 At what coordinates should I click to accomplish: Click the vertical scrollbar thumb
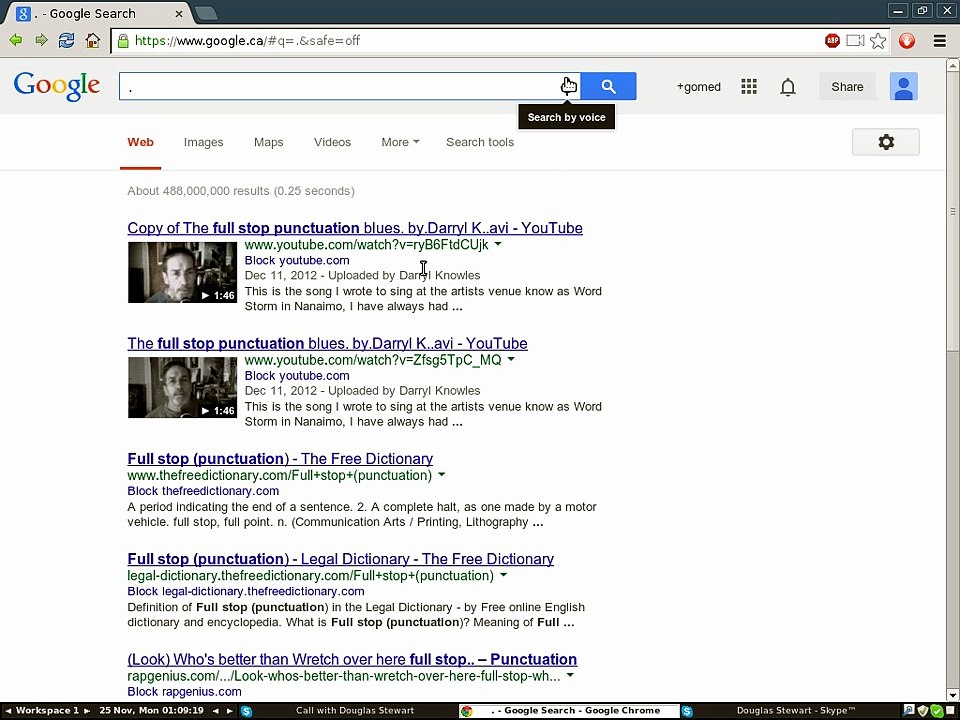(953, 211)
